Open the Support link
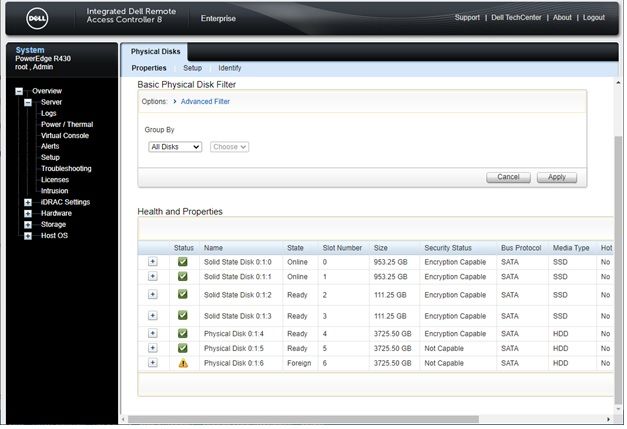This screenshot has width=627, height=429. click(467, 18)
